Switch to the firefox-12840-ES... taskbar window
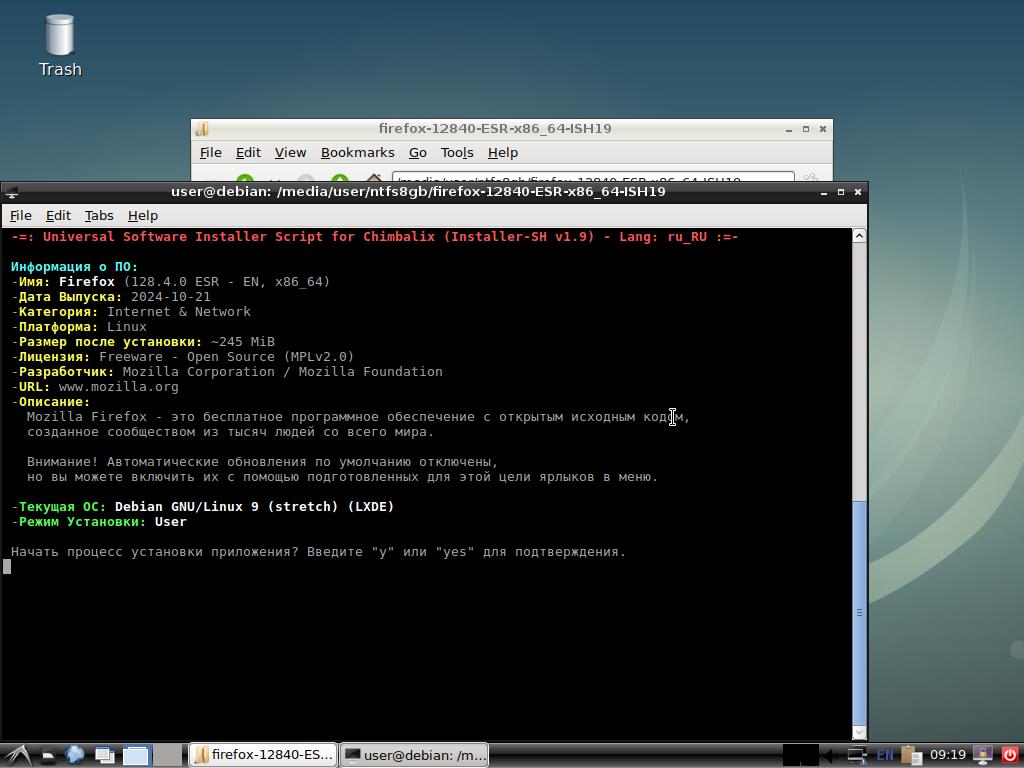The width and height of the screenshot is (1024, 768). point(263,755)
